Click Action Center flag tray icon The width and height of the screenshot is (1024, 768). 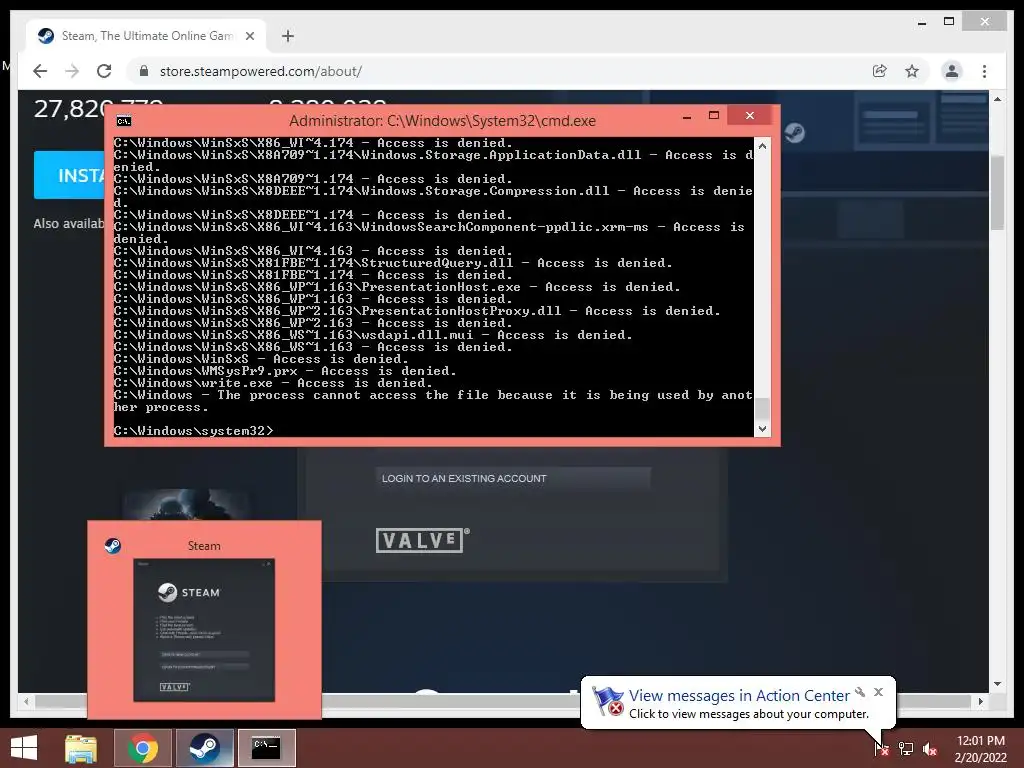tap(881, 748)
